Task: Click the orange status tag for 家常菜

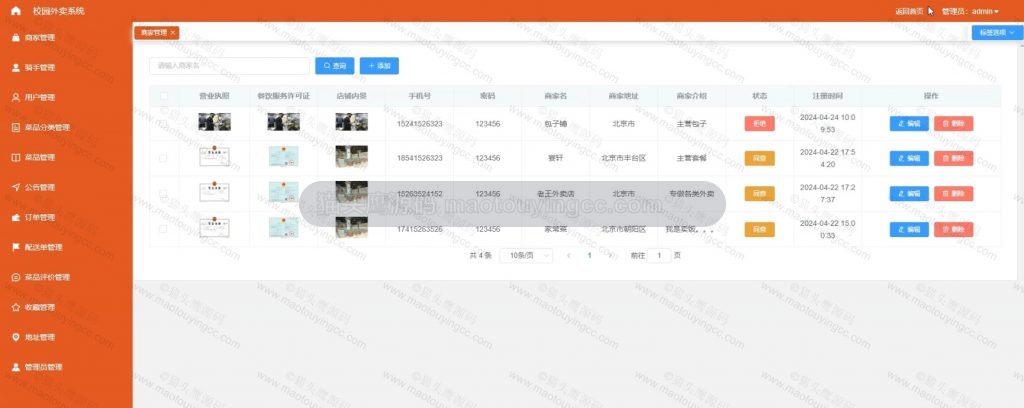Action: [760, 229]
